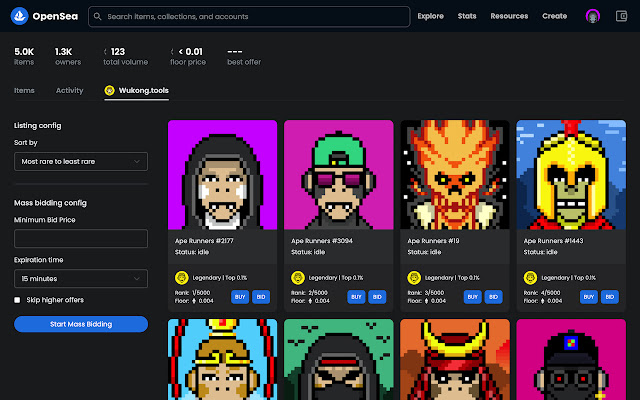
Task: Click Start Mass Bidding button
Action: [x=81, y=324]
